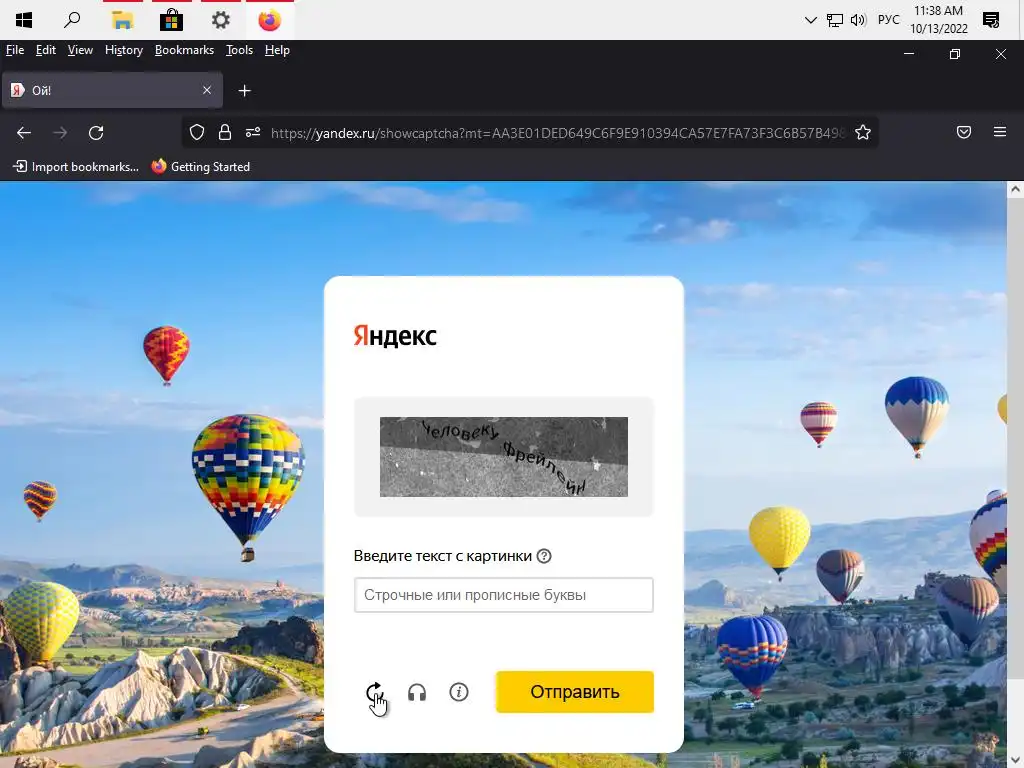Open the View menu
1024x768 pixels.
[x=80, y=50]
